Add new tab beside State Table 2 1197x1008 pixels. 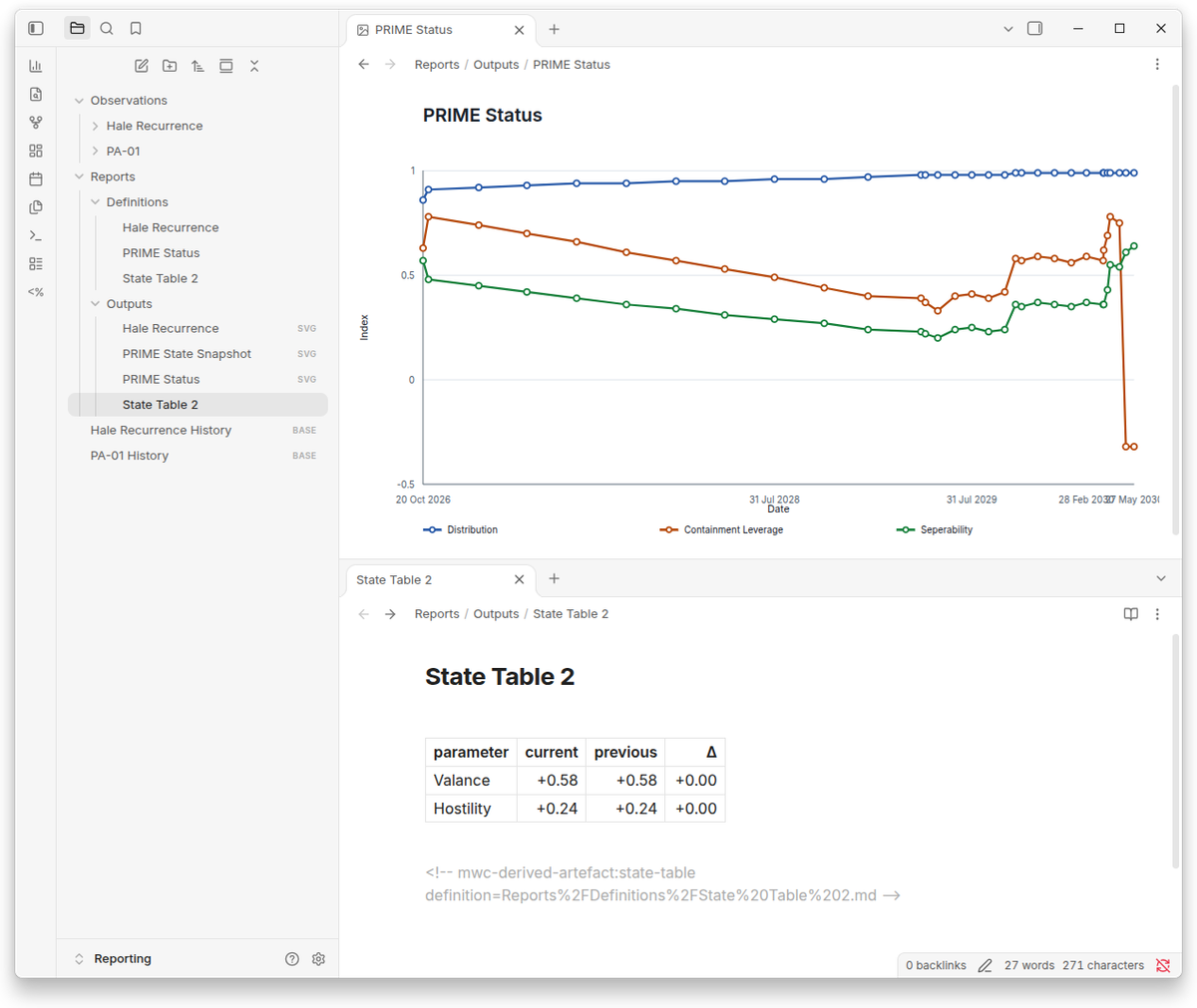(555, 578)
